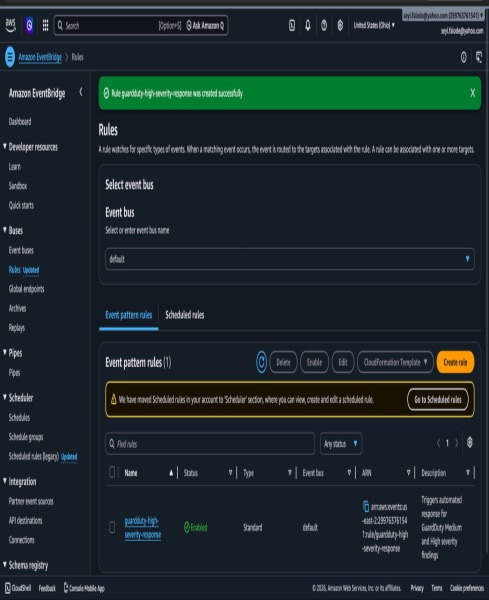Open Learn in the sidebar
This screenshot has width=489, height=600.
tap(15, 166)
